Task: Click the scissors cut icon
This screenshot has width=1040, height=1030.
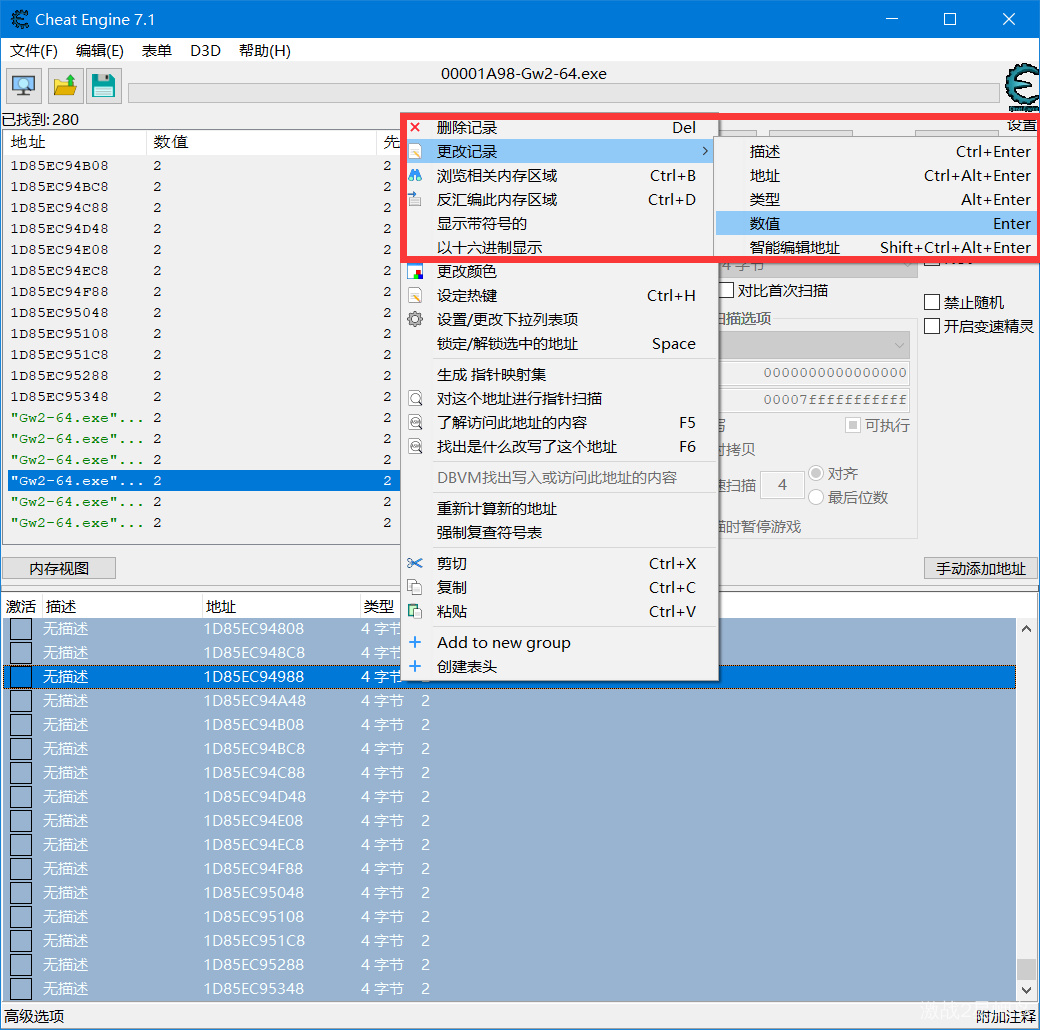Action: (x=415, y=563)
